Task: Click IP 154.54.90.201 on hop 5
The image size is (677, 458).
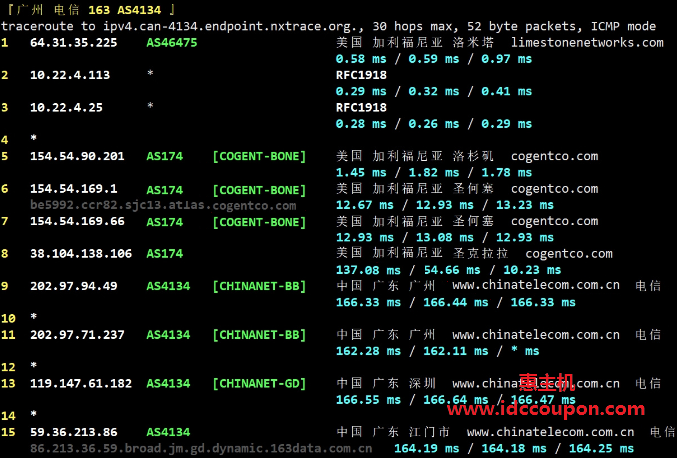Action: click(x=77, y=156)
